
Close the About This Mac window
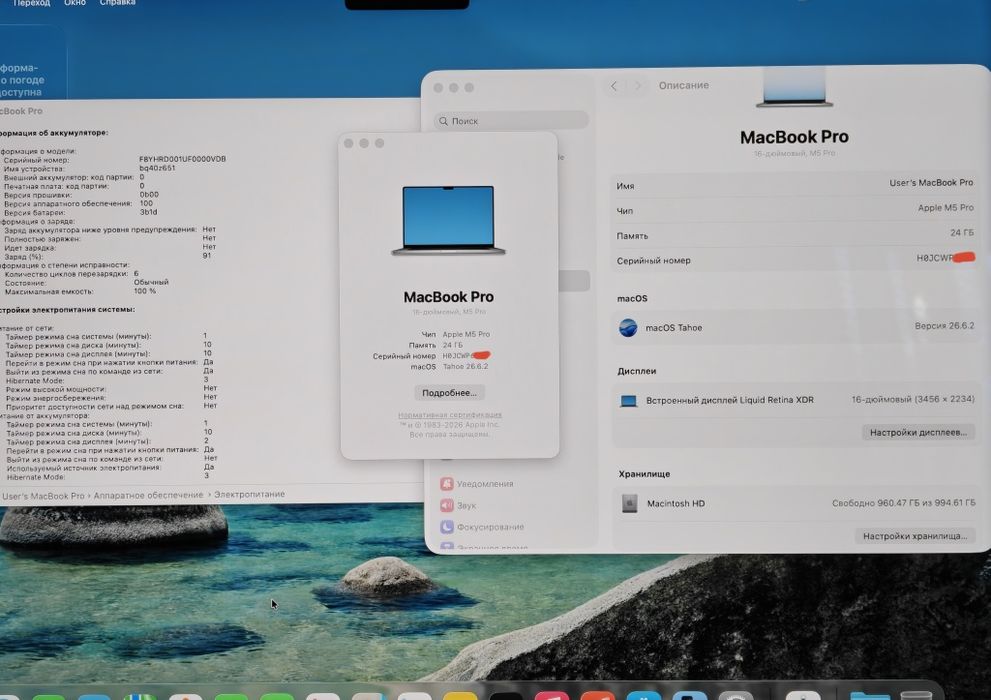coord(348,143)
